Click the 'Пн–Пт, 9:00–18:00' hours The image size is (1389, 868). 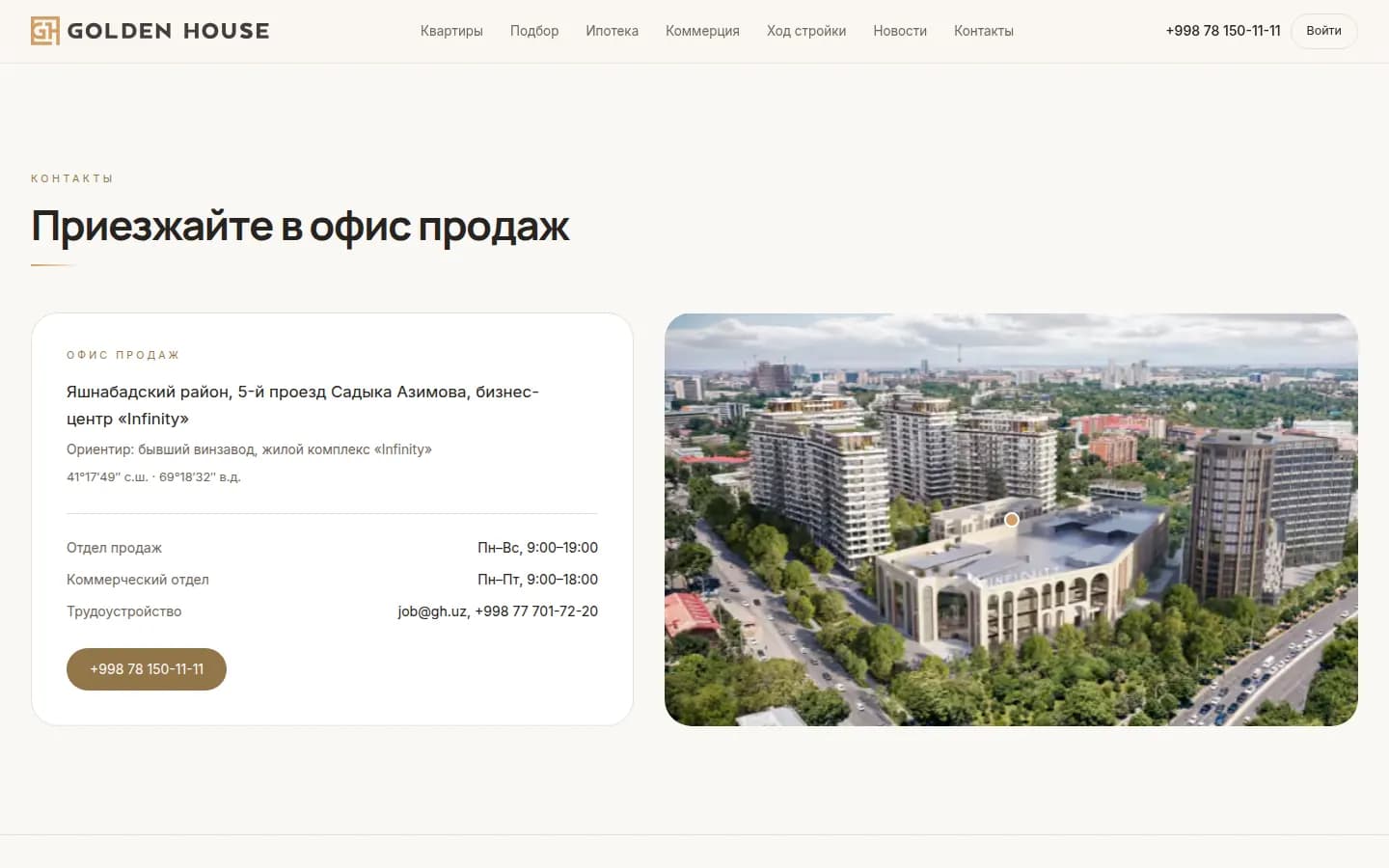[x=537, y=580]
